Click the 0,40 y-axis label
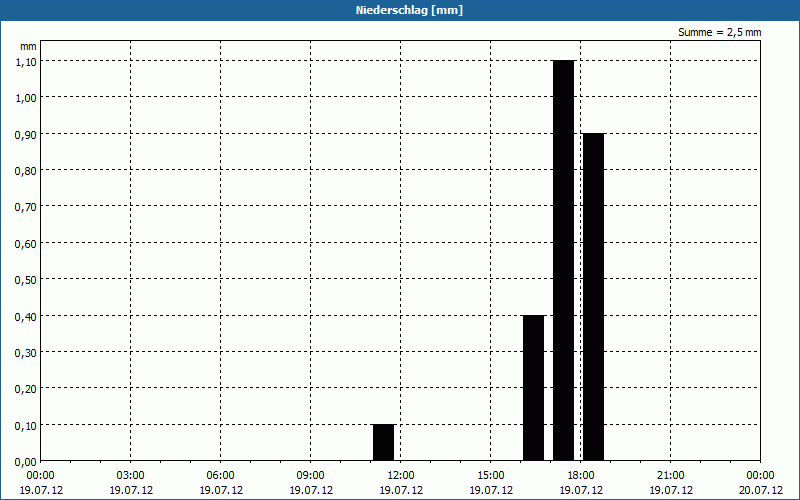The height and width of the screenshot is (500, 800). coord(26,316)
